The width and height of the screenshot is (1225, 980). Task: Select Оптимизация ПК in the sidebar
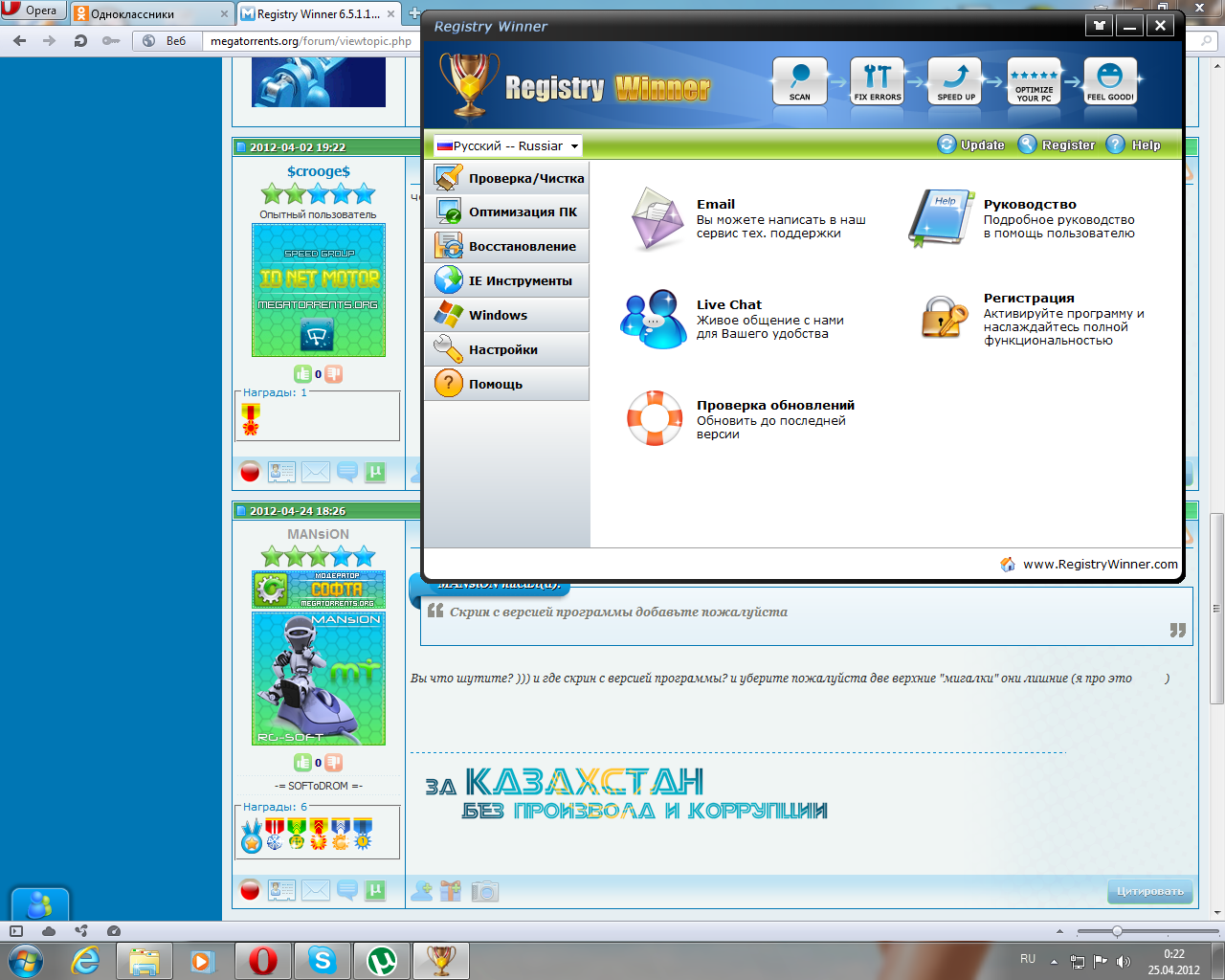[x=507, y=212]
